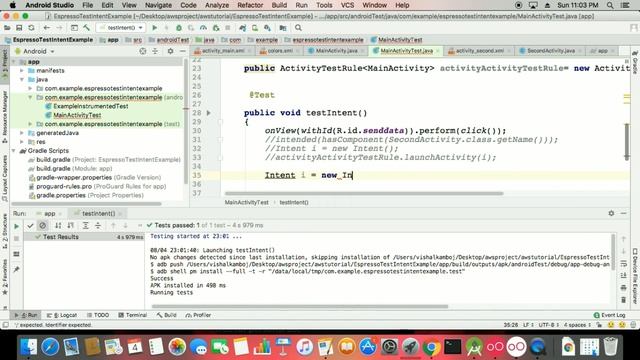Hide the Project panel with the minus icon
The image size is (640, 360).
[182, 51]
